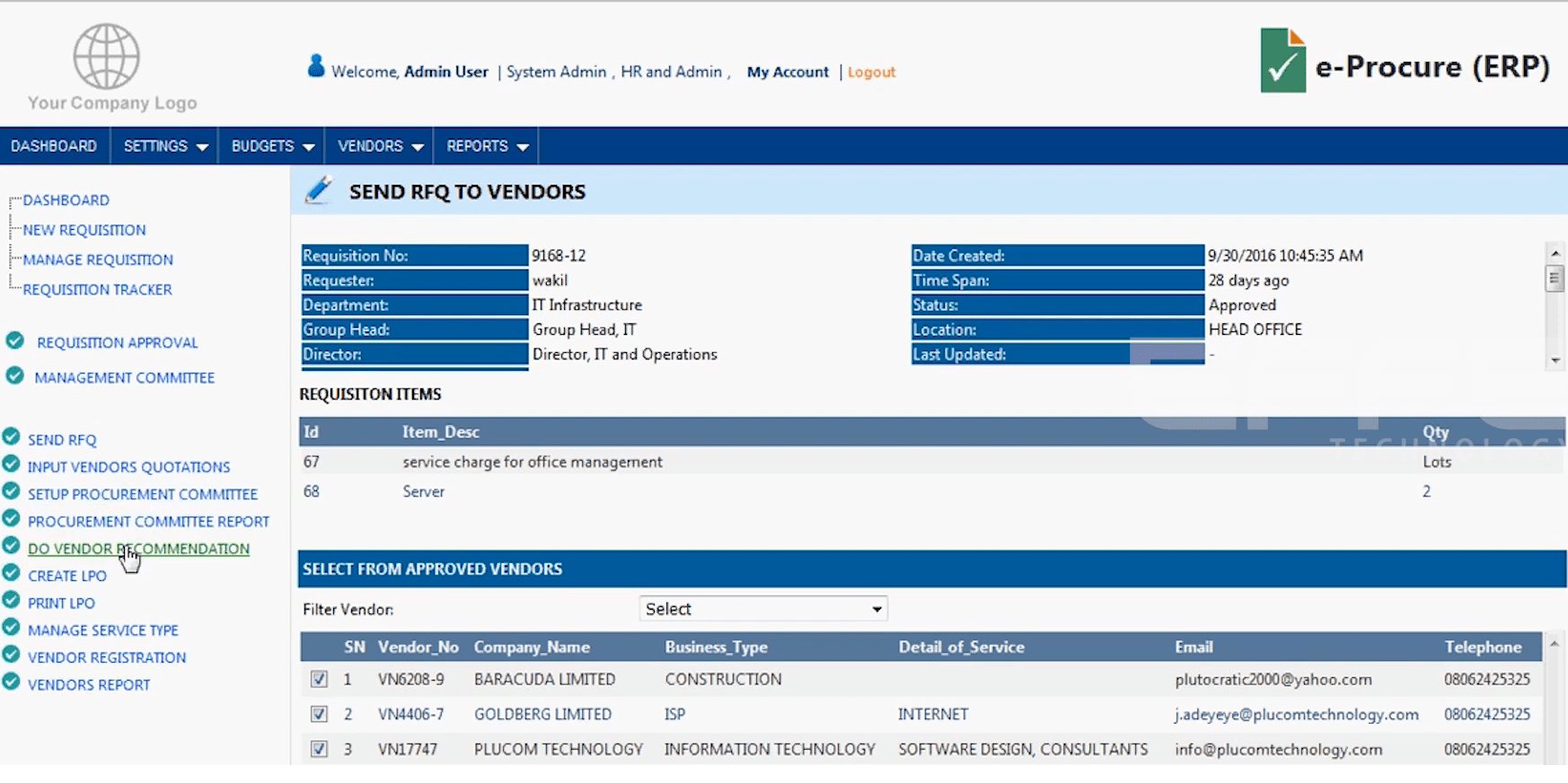Click the user avatar icon beside Welcome

[x=315, y=66]
